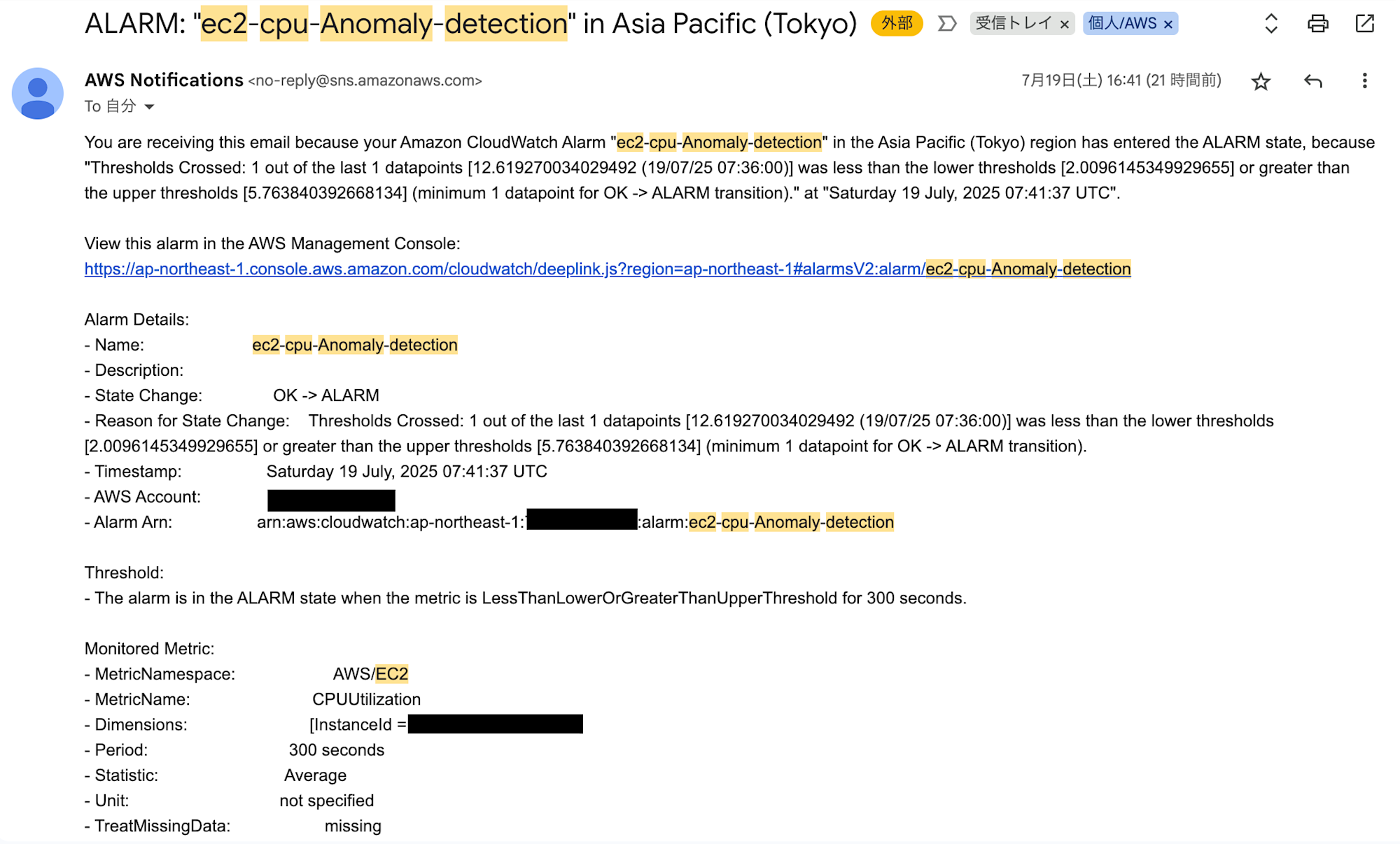Open the 受信トレイ label
1400x844 pixels.
pos(1014,24)
